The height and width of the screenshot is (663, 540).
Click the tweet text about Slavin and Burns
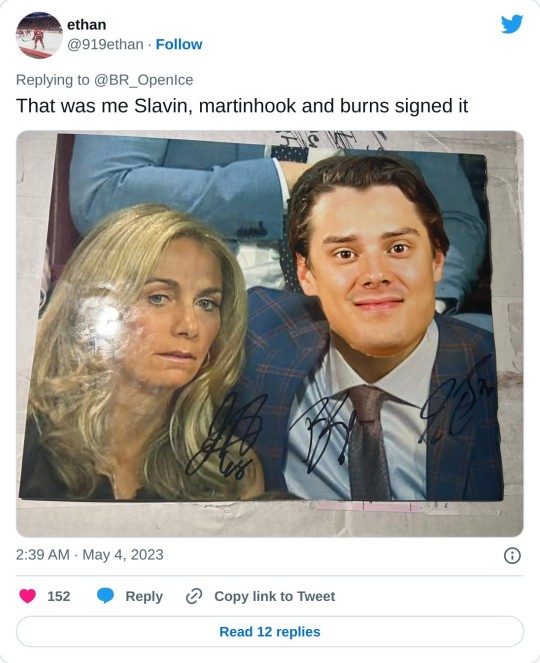[x=242, y=106]
